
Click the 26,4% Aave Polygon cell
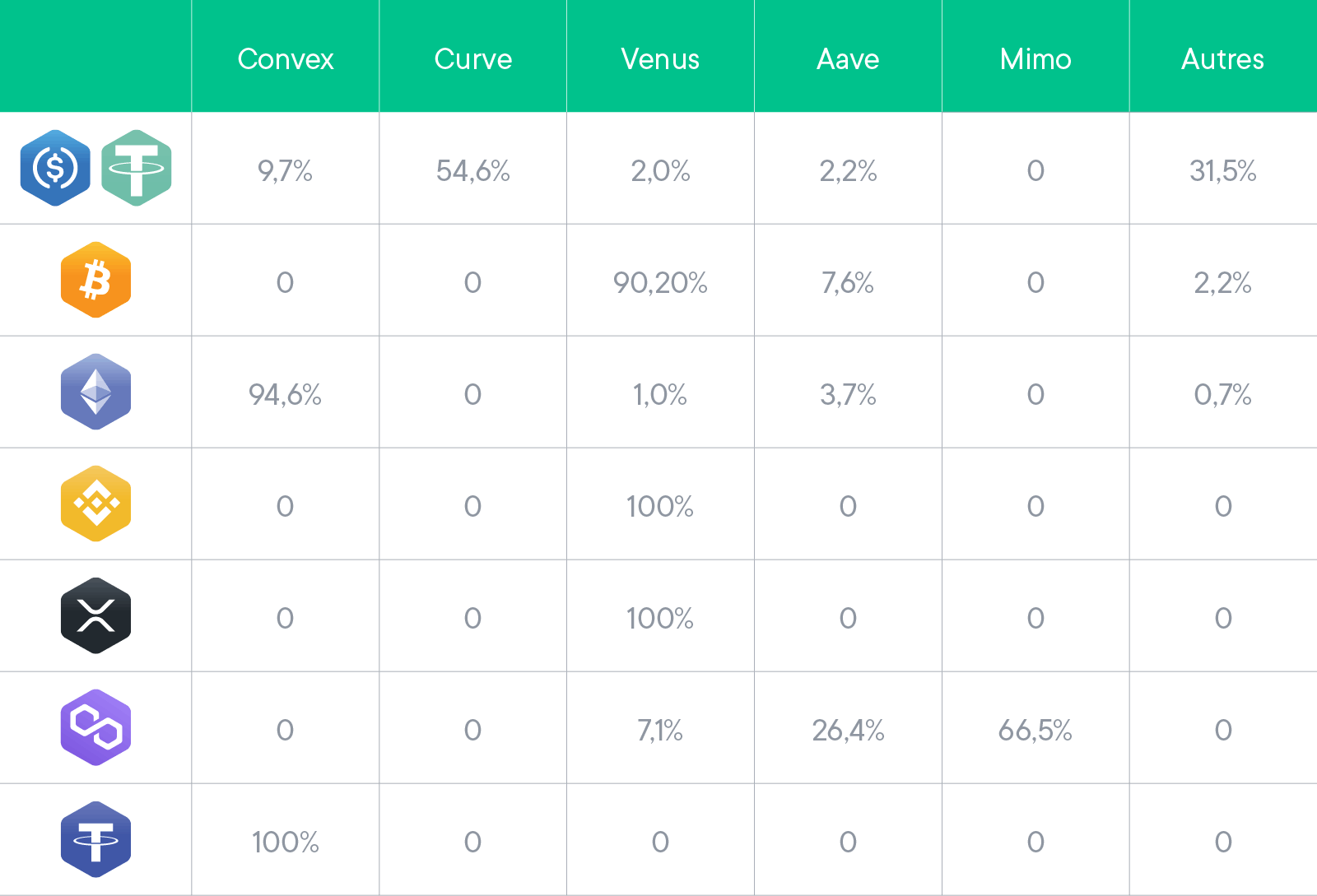[x=848, y=731]
